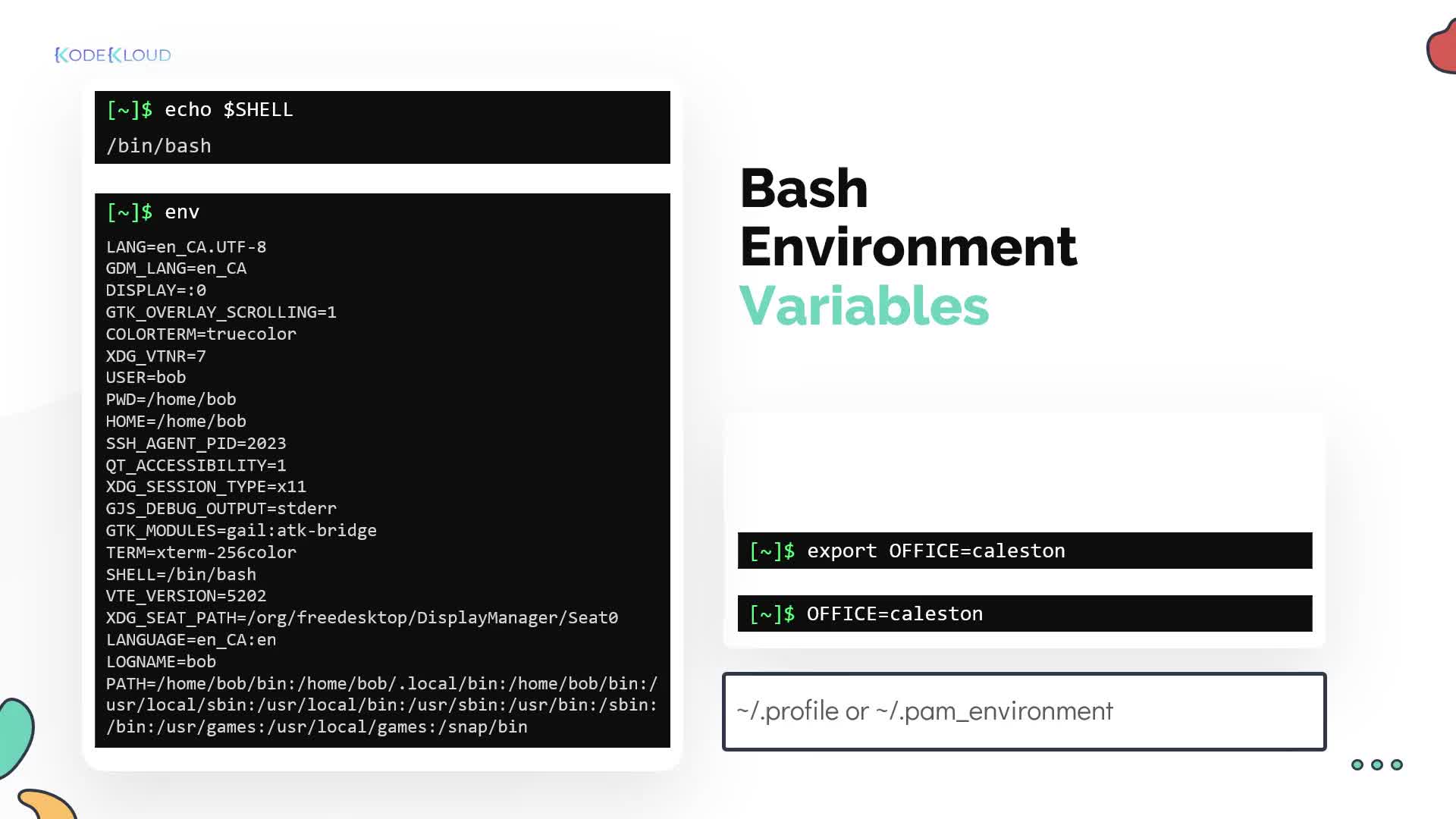Screen dimensions: 1456x819
Task: Click the green 'Variables' heading word
Action: click(864, 306)
